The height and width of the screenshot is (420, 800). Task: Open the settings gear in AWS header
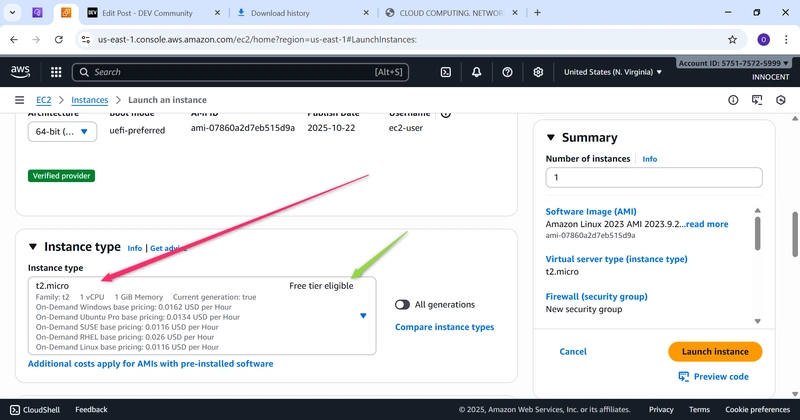pos(538,72)
